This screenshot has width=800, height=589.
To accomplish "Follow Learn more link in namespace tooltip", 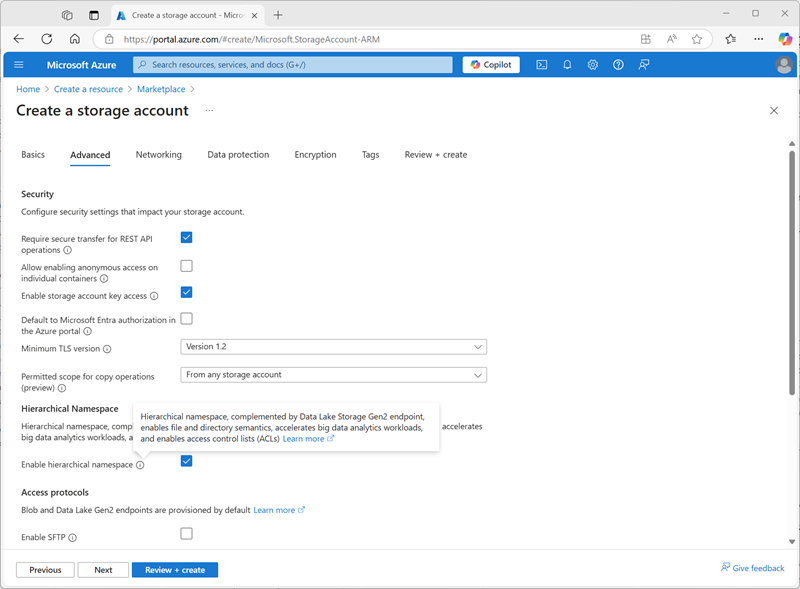I will 308,439.
